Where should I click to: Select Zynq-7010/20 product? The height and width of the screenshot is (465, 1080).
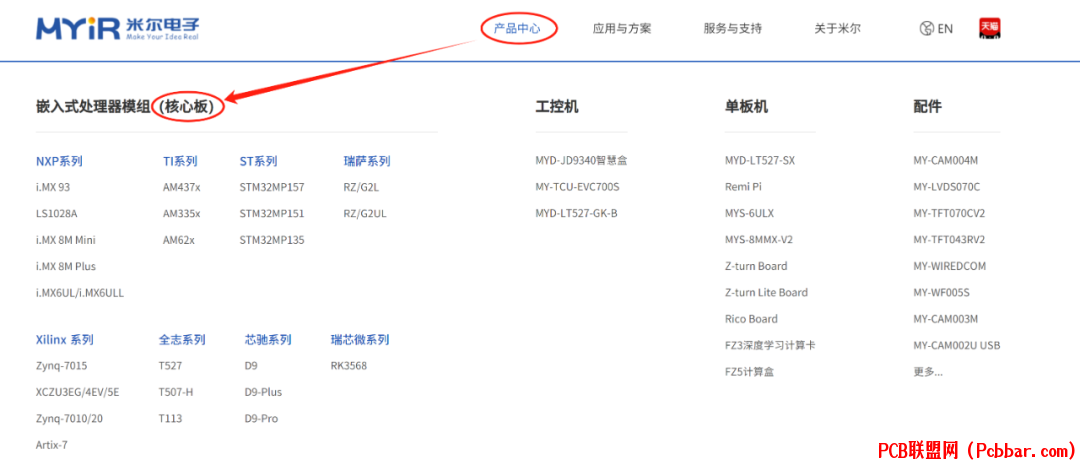coord(70,418)
